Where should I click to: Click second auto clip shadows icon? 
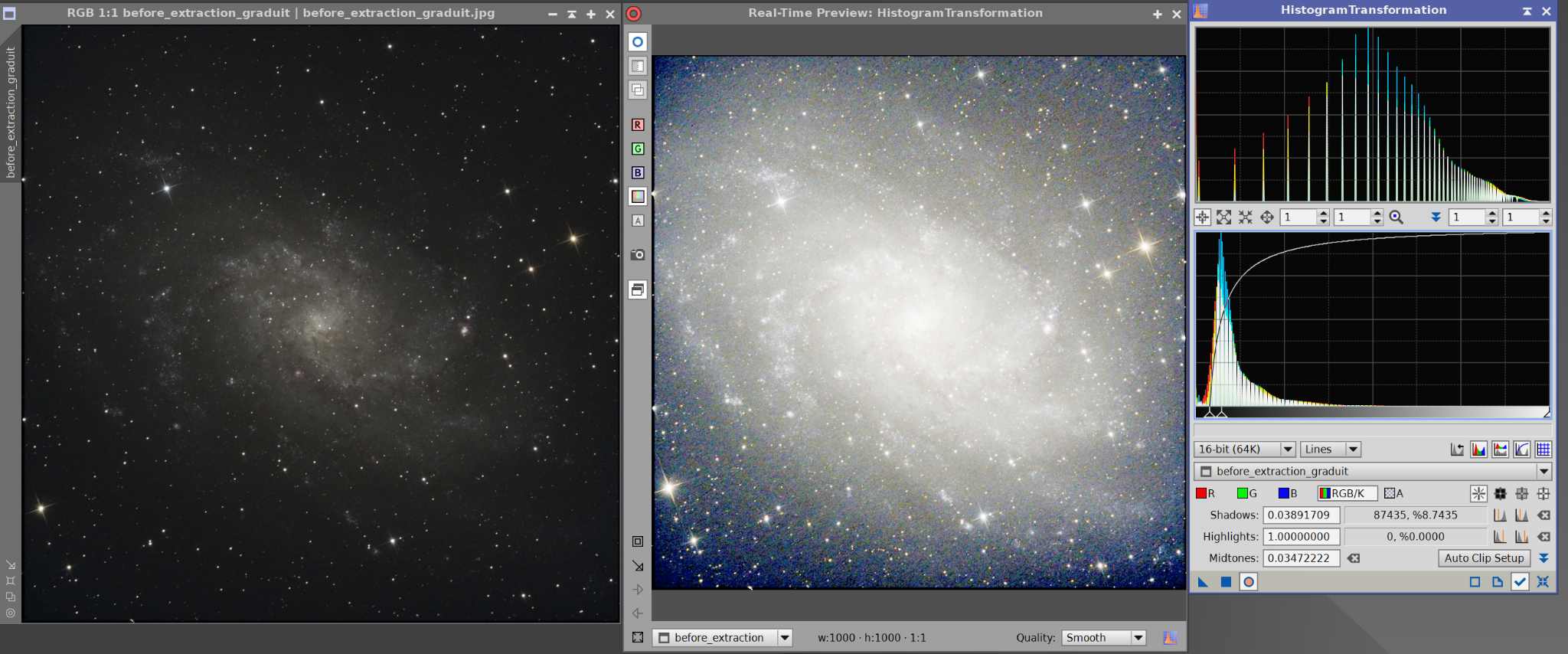coord(1521,515)
